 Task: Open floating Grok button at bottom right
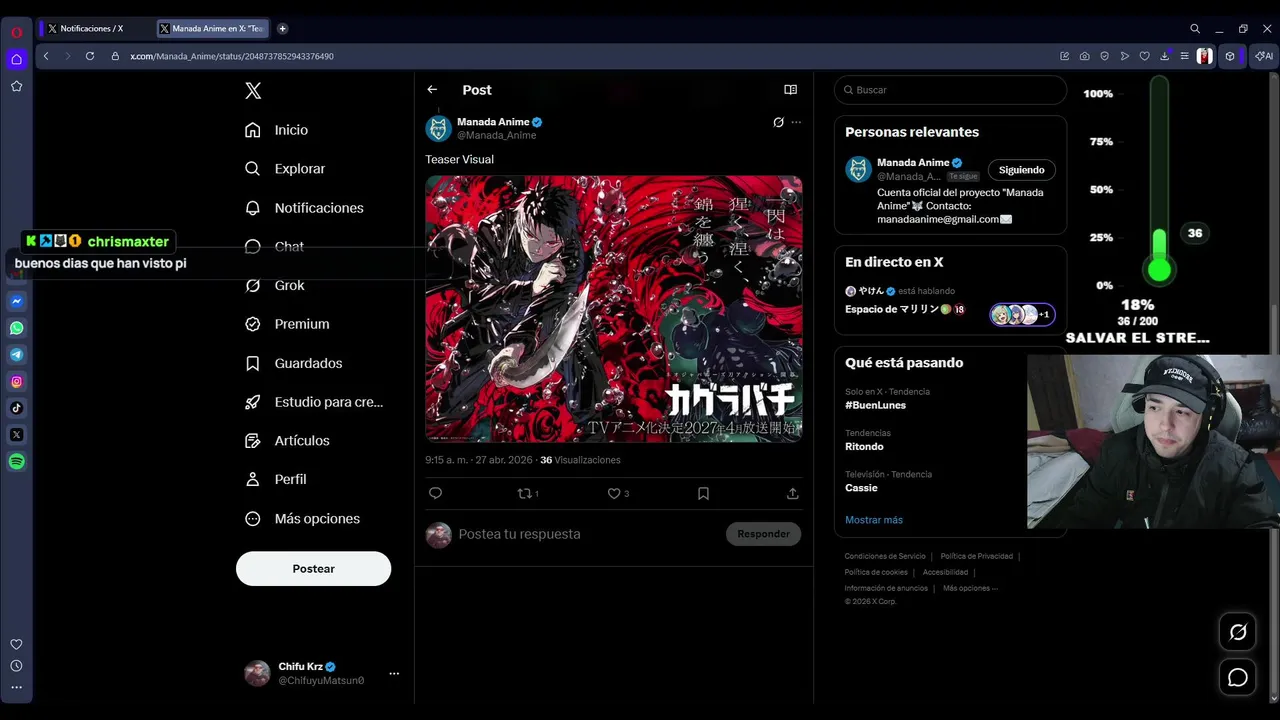click(x=1238, y=632)
